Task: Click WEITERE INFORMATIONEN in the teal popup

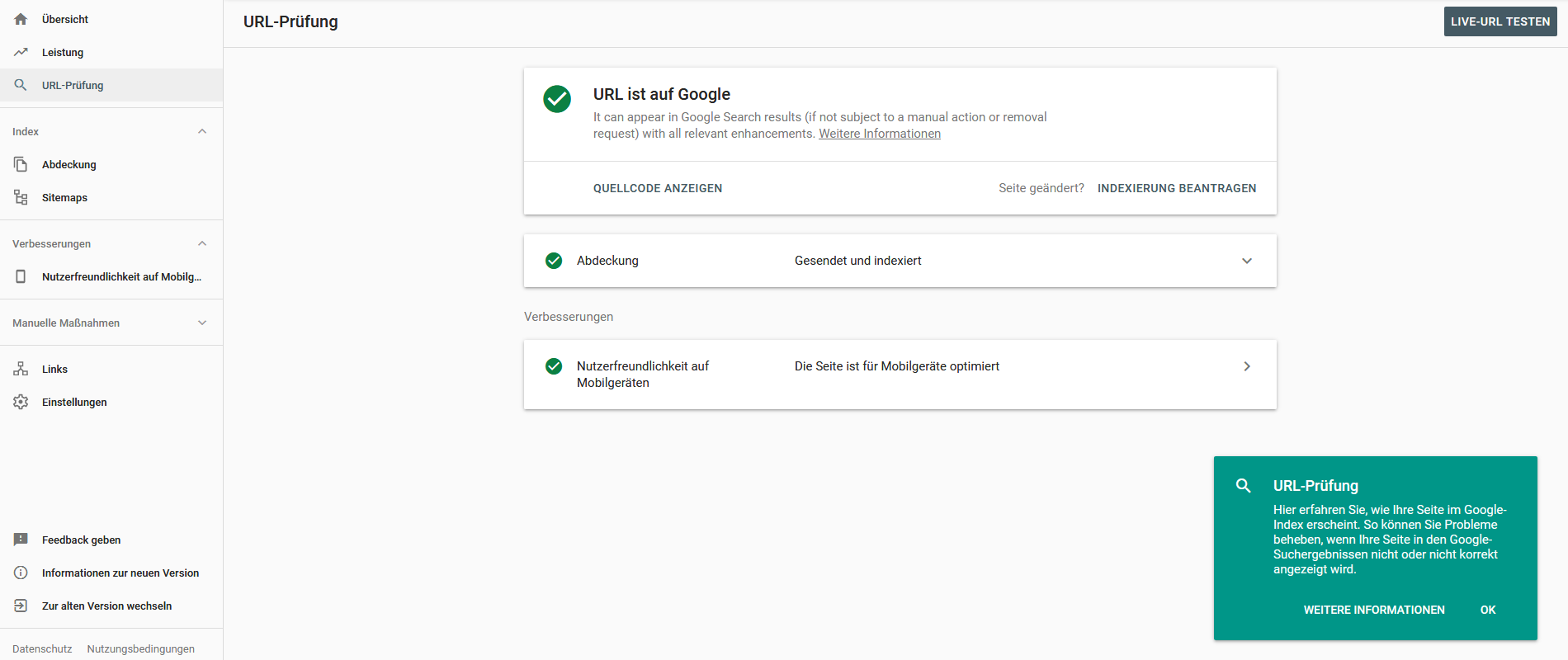Action: pyautogui.click(x=1374, y=610)
